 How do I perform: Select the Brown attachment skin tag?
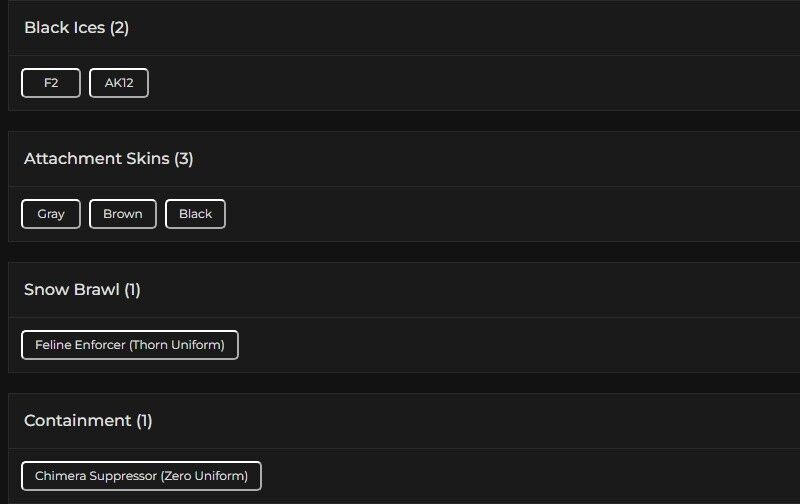click(123, 214)
